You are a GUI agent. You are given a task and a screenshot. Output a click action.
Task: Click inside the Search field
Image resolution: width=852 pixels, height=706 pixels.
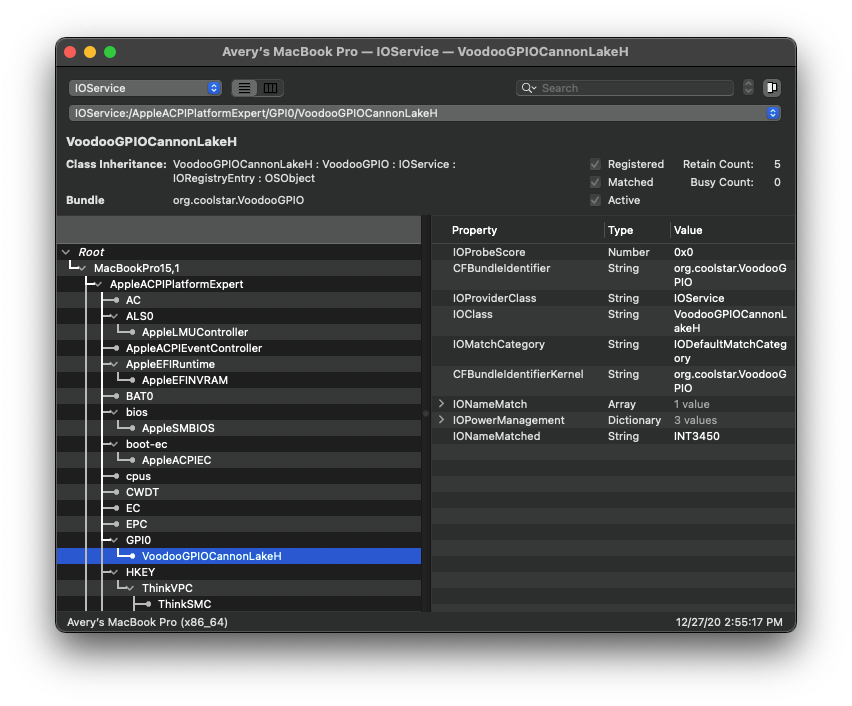[x=630, y=88]
